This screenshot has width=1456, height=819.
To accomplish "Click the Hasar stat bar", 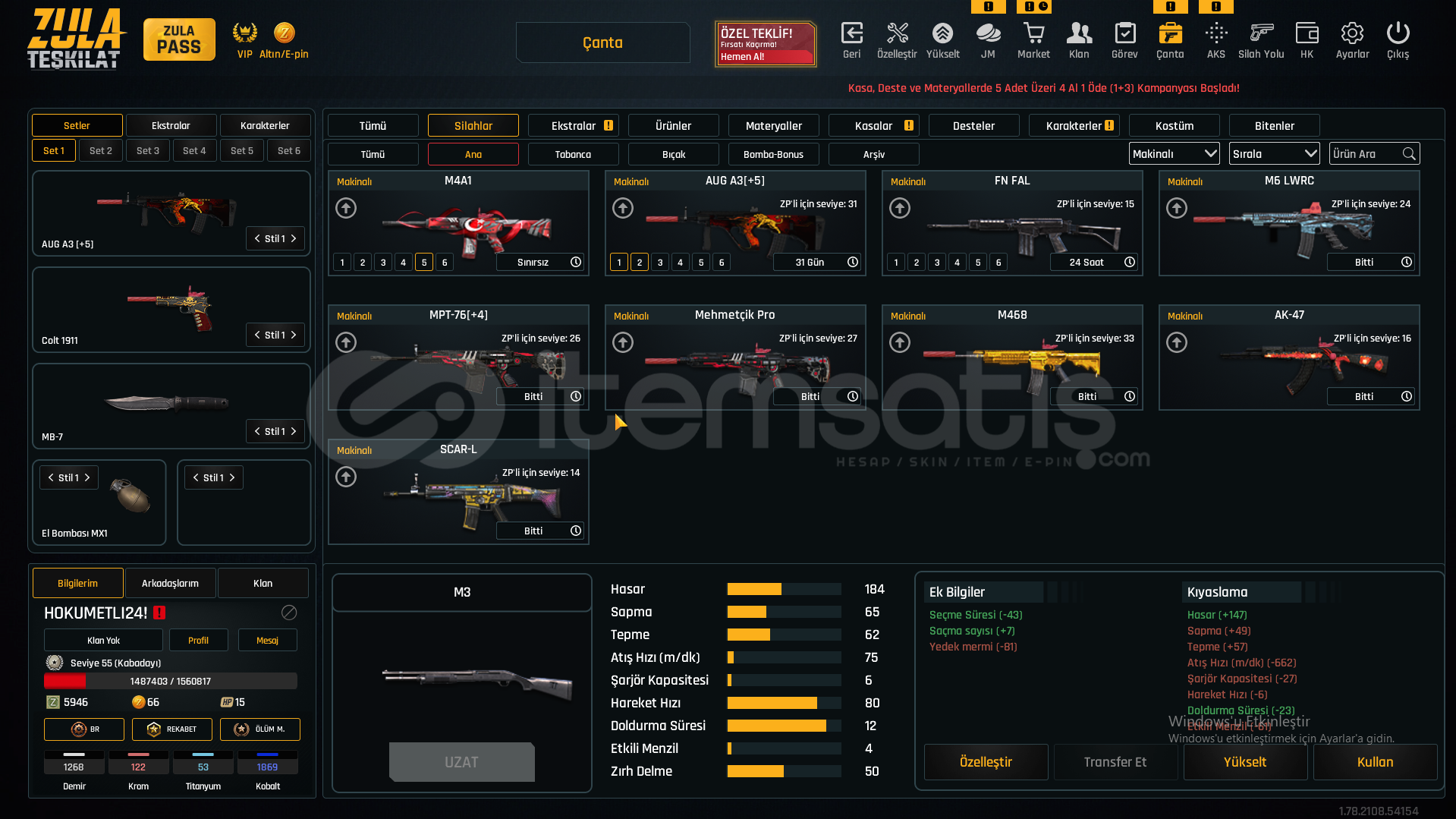I will (785, 590).
